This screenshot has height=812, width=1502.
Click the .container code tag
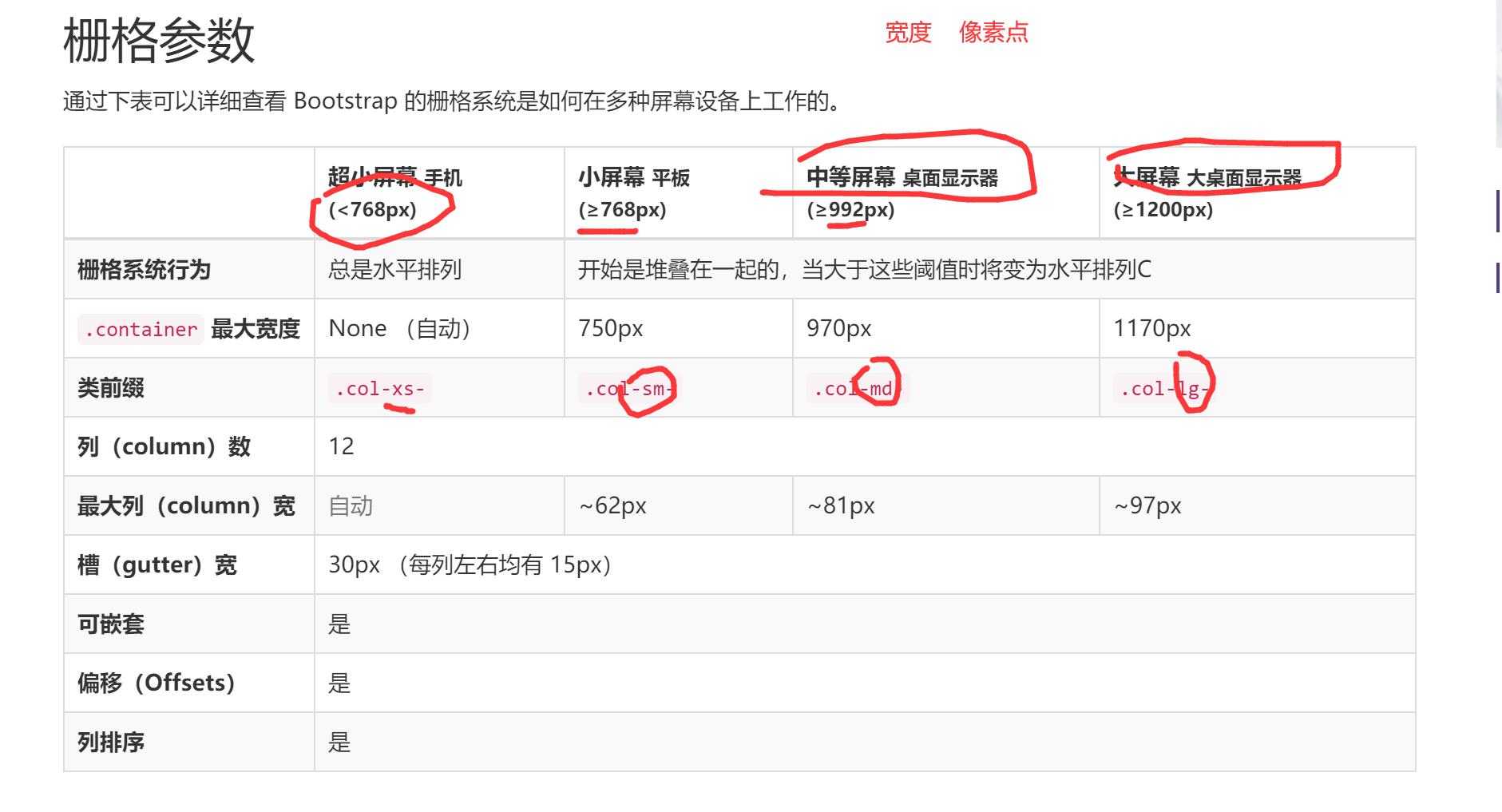[141, 329]
